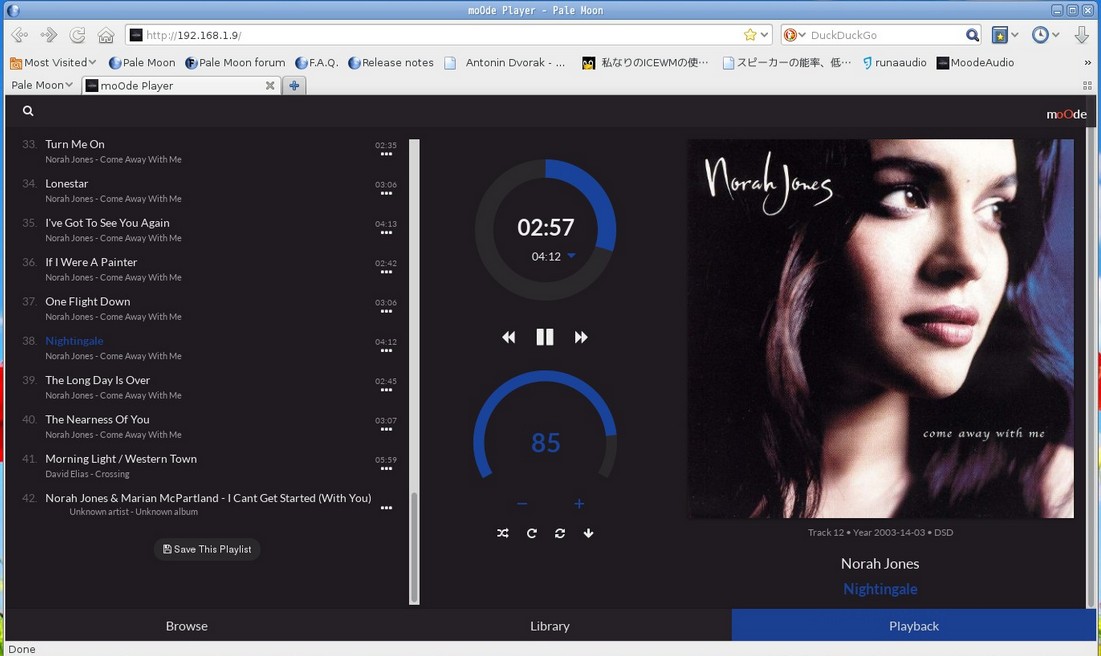Increase volume with plus button
1101x656 pixels.
[x=579, y=504]
